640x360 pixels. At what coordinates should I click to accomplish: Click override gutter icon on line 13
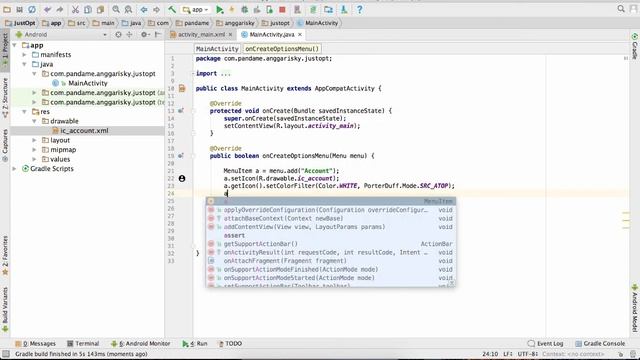coord(181,111)
